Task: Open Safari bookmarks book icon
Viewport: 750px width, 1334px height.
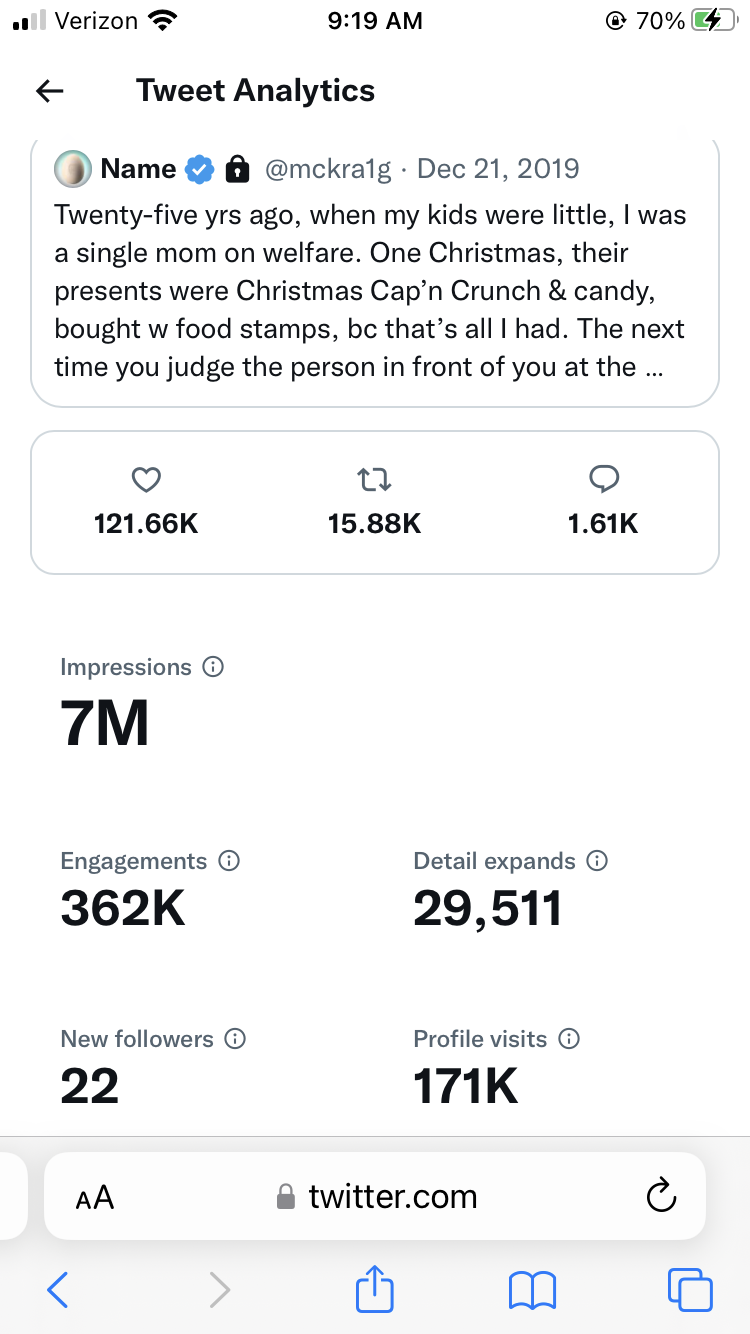Action: click(532, 1290)
